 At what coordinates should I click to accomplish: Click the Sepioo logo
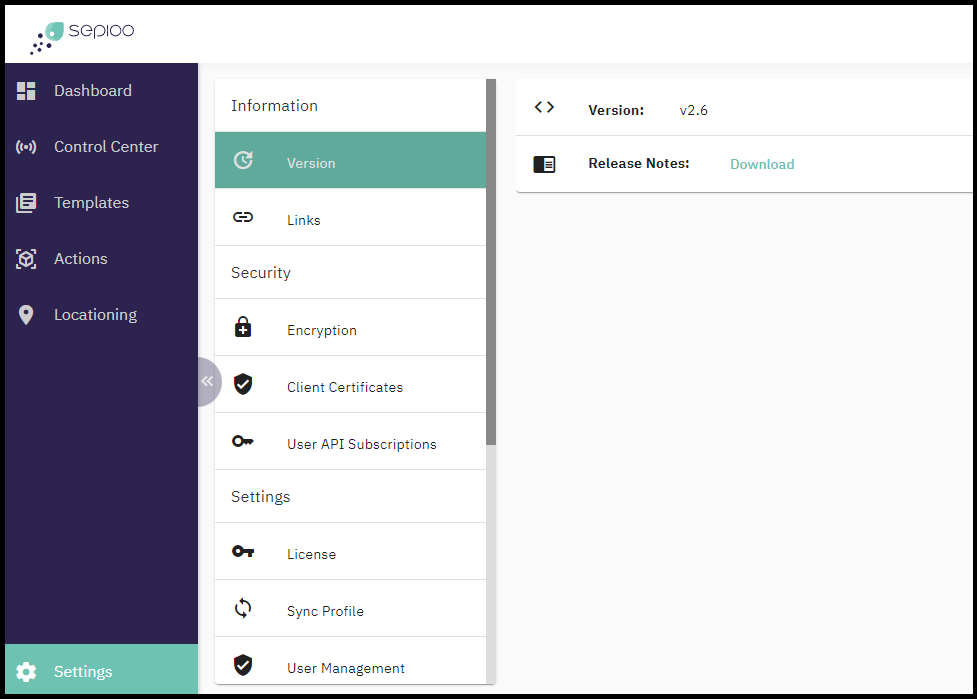[82, 34]
